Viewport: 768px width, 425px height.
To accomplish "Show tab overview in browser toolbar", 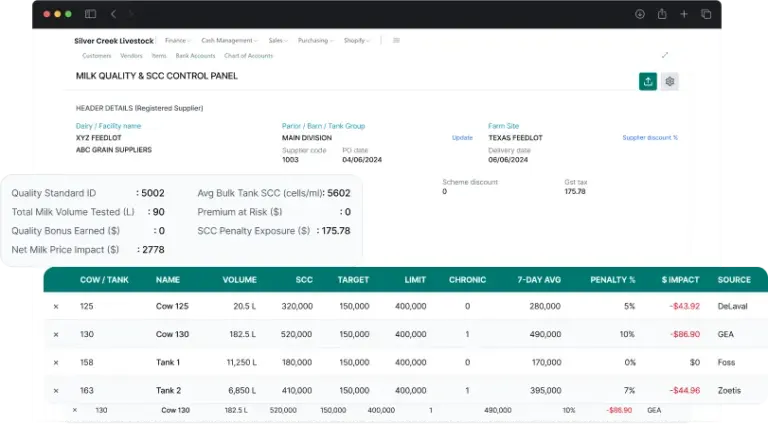I will pyautogui.click(x=706, y=14).
